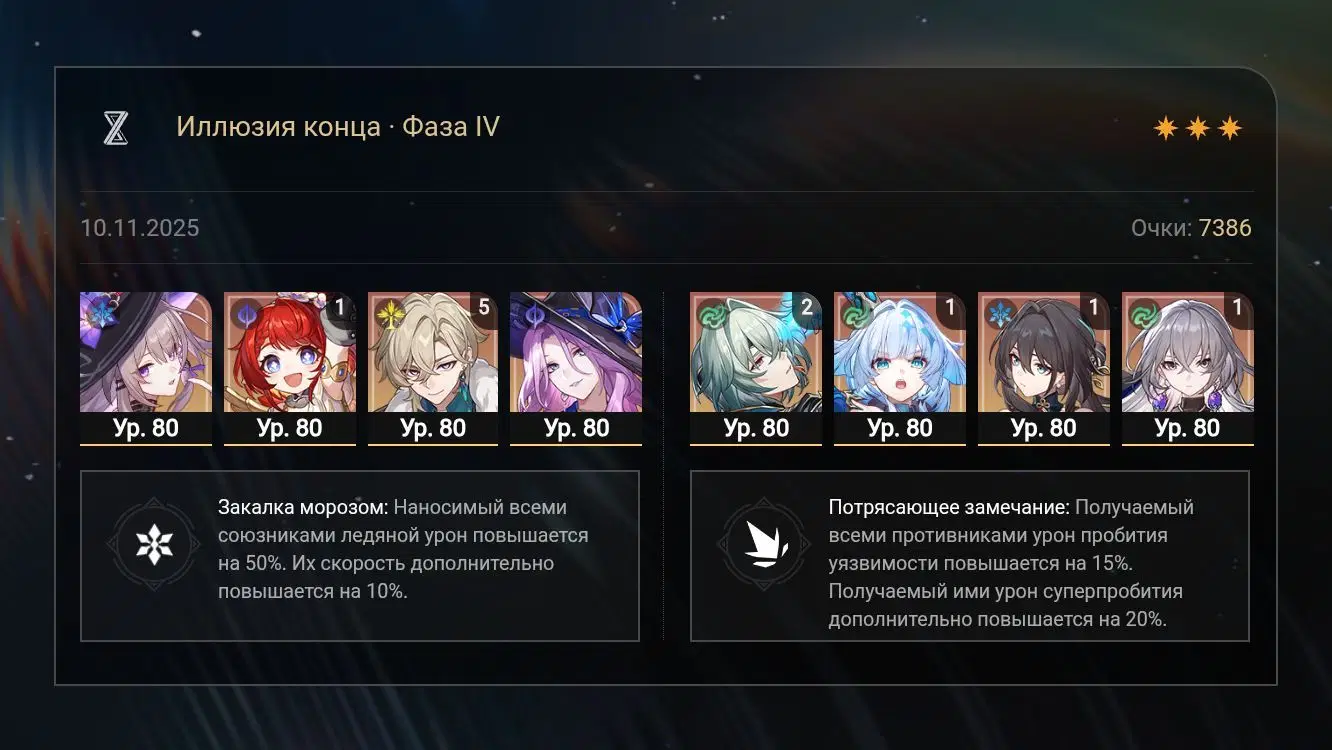This screenshot has width=1332, height=750.
Task: Select the red-haired character portrait
Action: tap(290, 368)
